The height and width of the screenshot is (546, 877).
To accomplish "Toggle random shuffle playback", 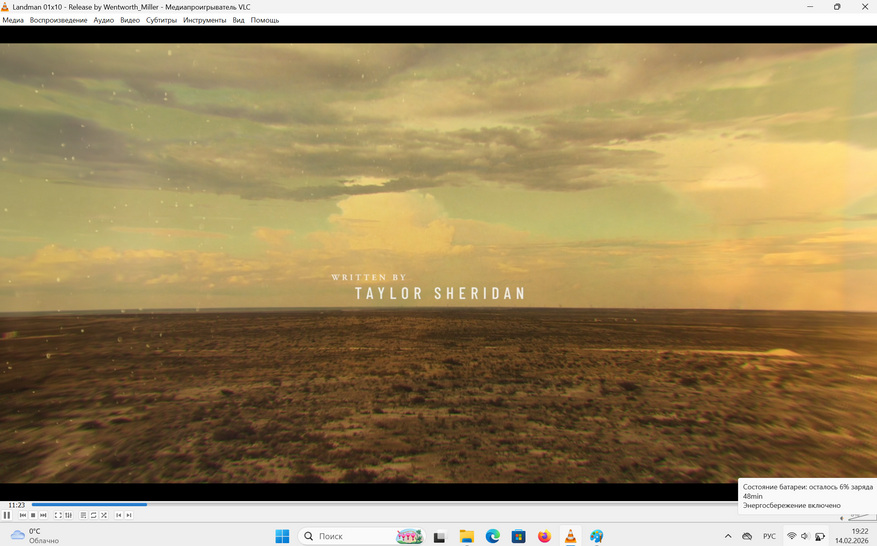I will (x=103, y=515).
